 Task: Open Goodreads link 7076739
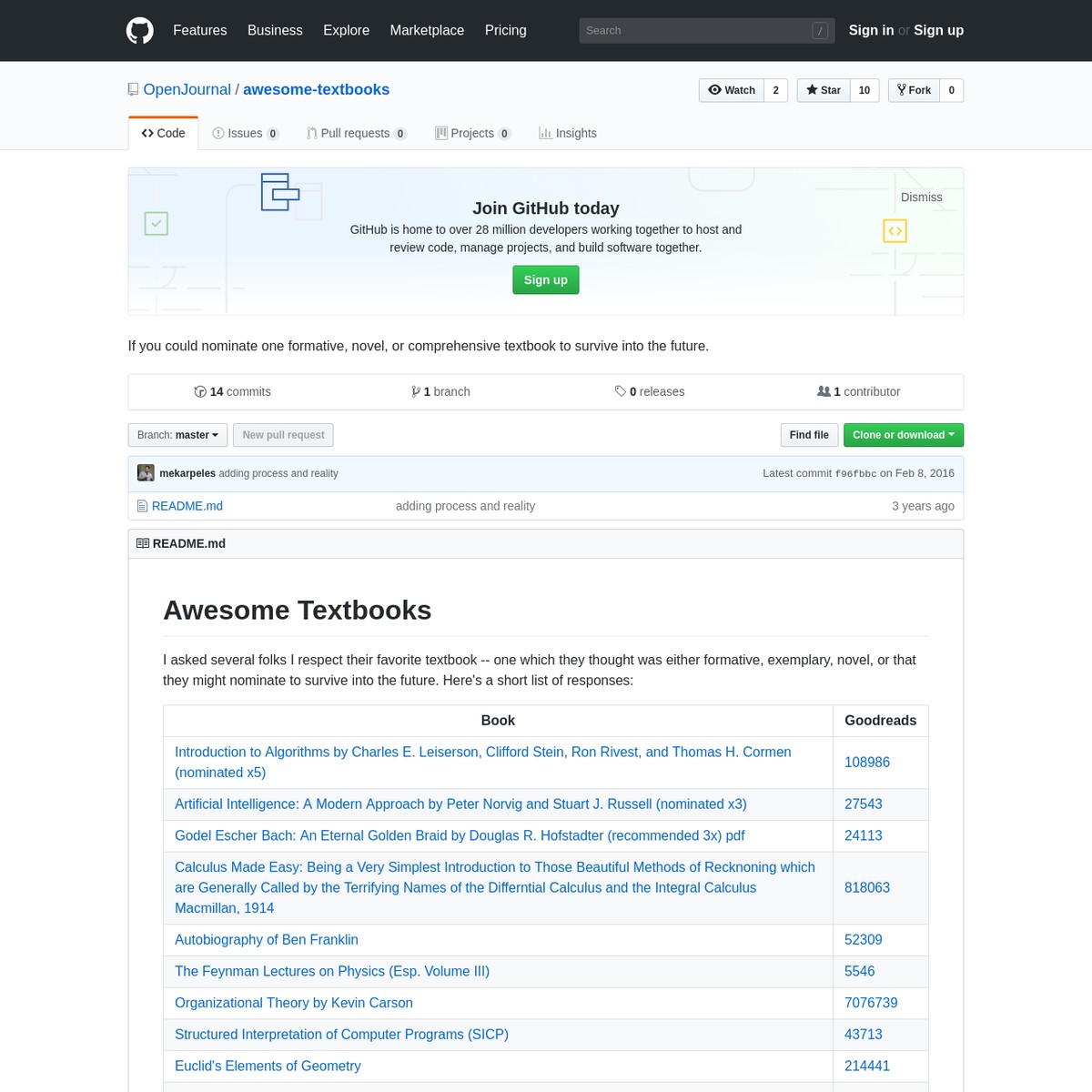871,1003
